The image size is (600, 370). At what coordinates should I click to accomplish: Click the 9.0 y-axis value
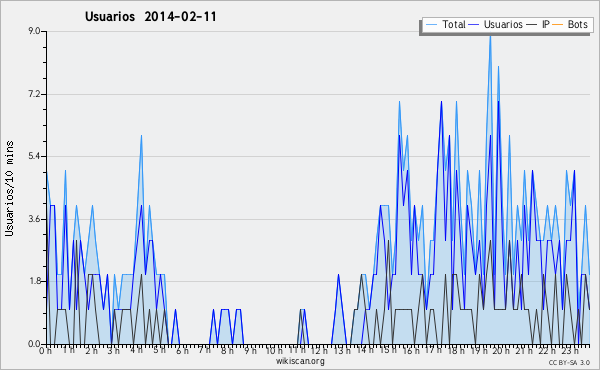pyautogui.click(x=34, y=31)
